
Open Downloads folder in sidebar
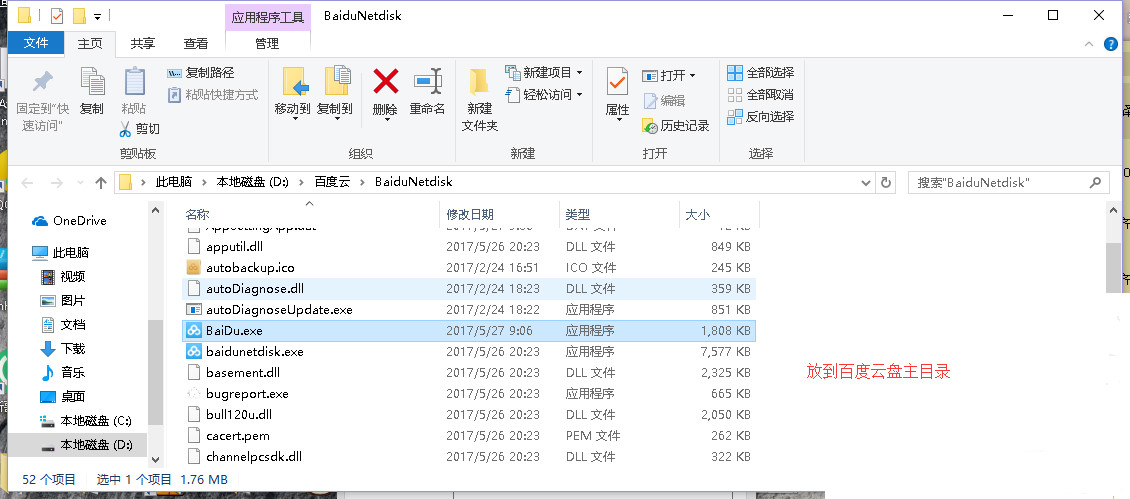coord(63,348)
